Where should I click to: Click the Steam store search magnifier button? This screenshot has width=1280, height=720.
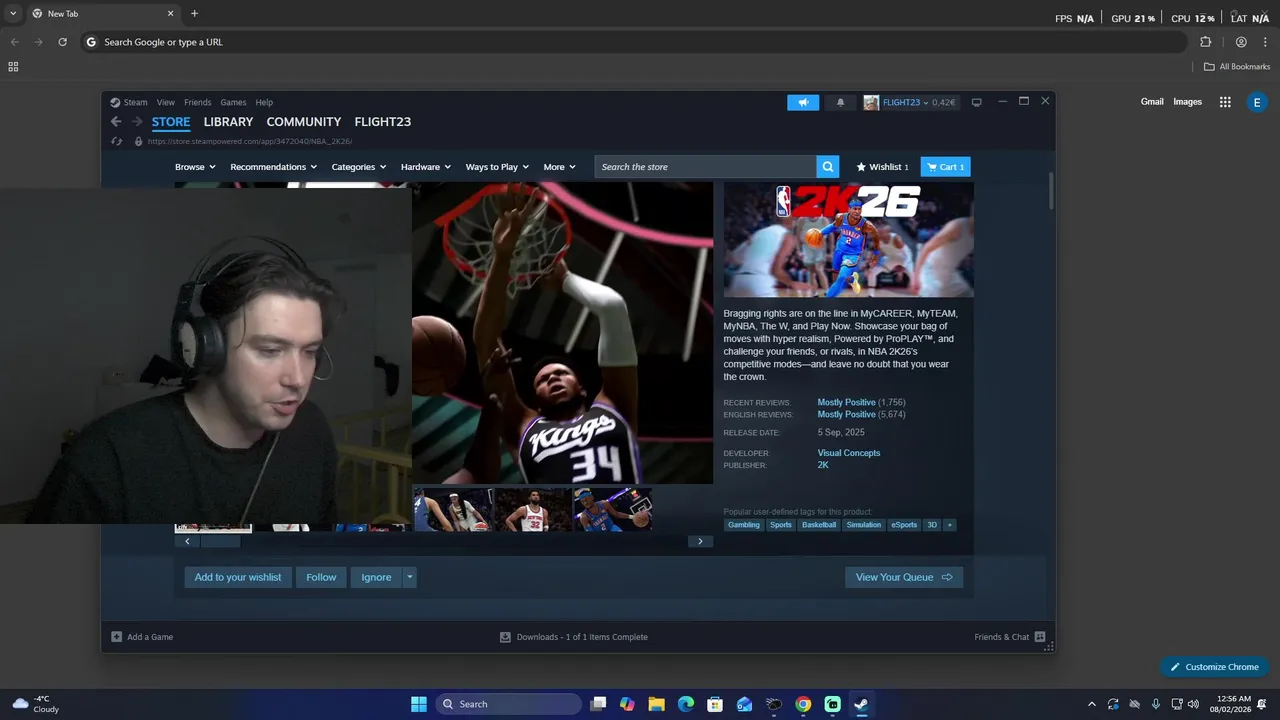pyautogui.click(x=827, y=167)
